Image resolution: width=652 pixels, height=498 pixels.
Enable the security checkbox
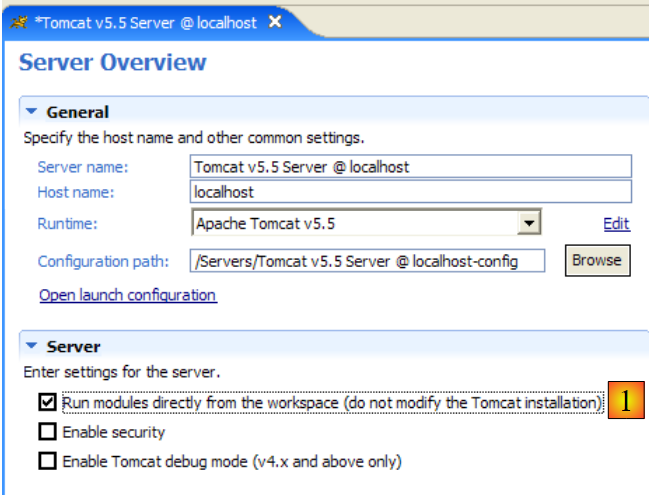pos(47,433)
